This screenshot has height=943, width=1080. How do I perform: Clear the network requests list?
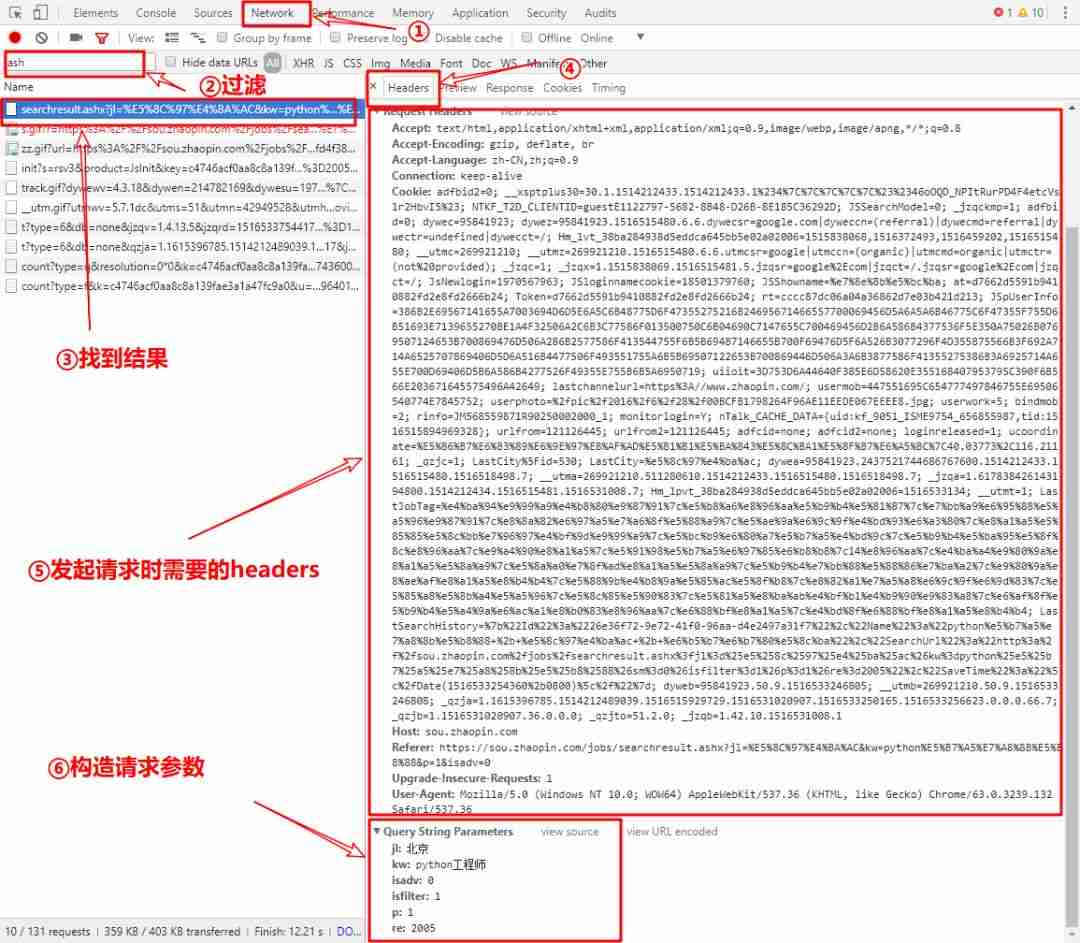[41, 38]
